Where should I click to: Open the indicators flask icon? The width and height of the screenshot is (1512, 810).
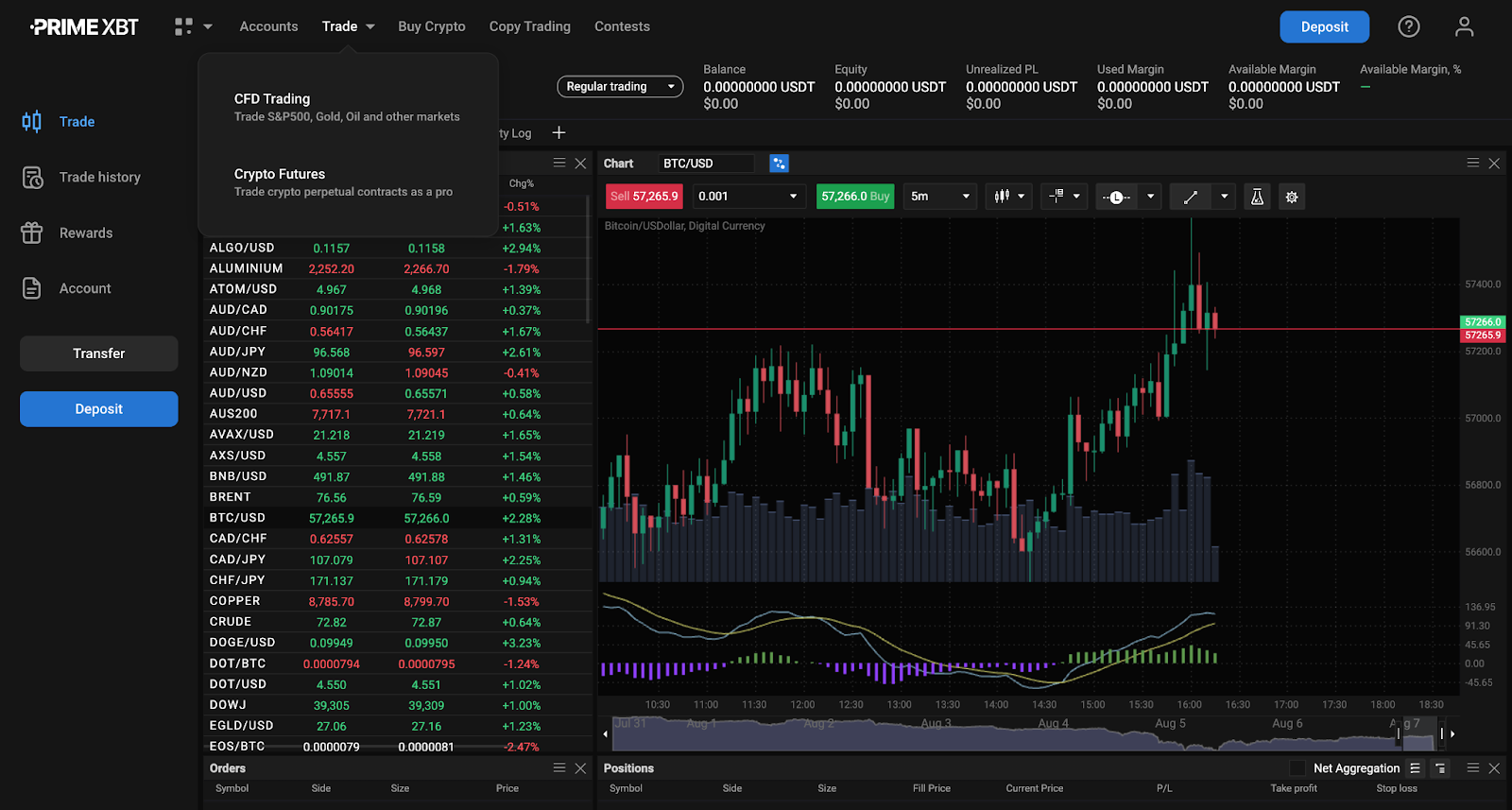(x=1257, y=197)
